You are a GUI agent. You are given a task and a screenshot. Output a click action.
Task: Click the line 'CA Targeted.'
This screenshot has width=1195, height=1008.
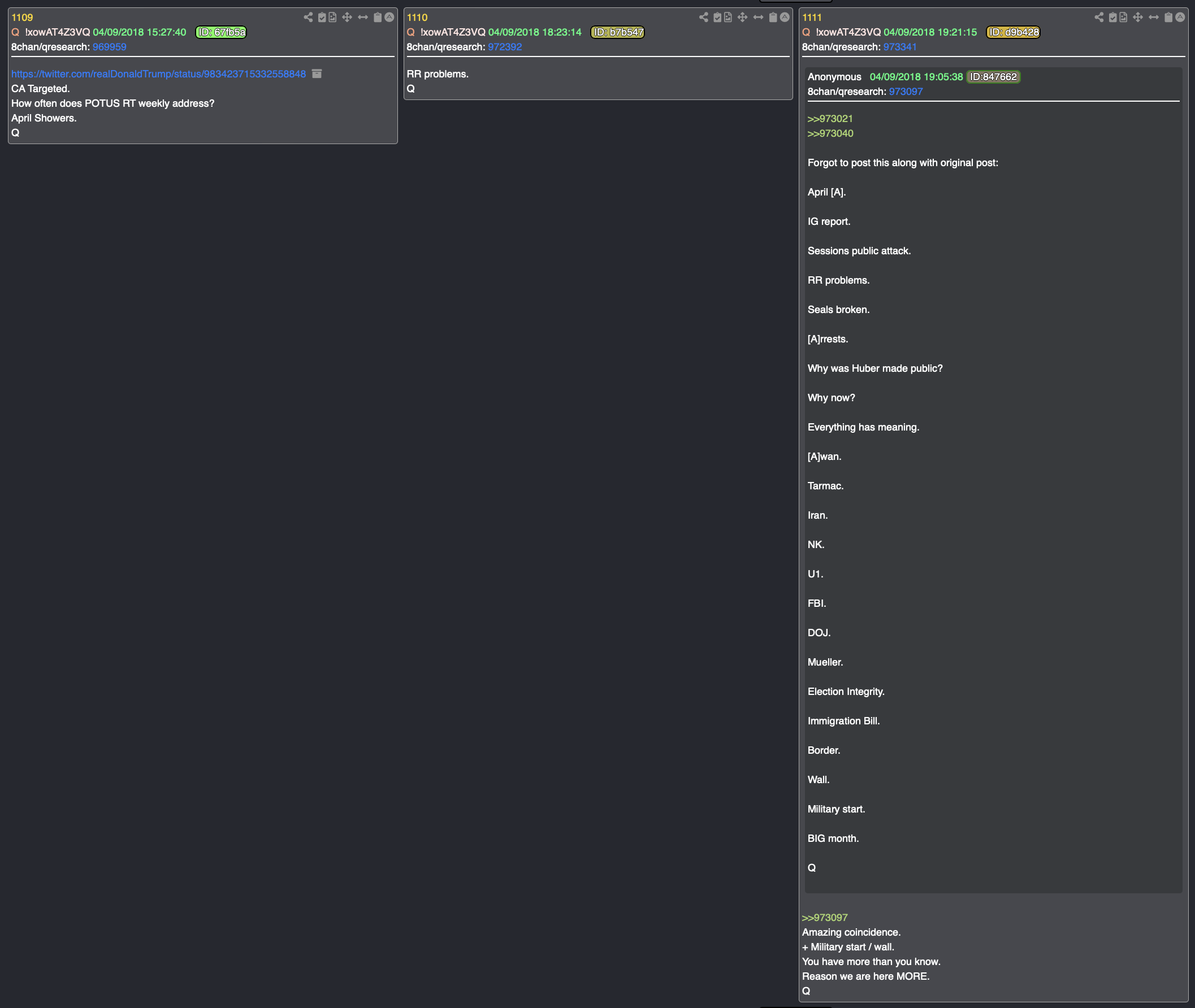pos(41,89)
